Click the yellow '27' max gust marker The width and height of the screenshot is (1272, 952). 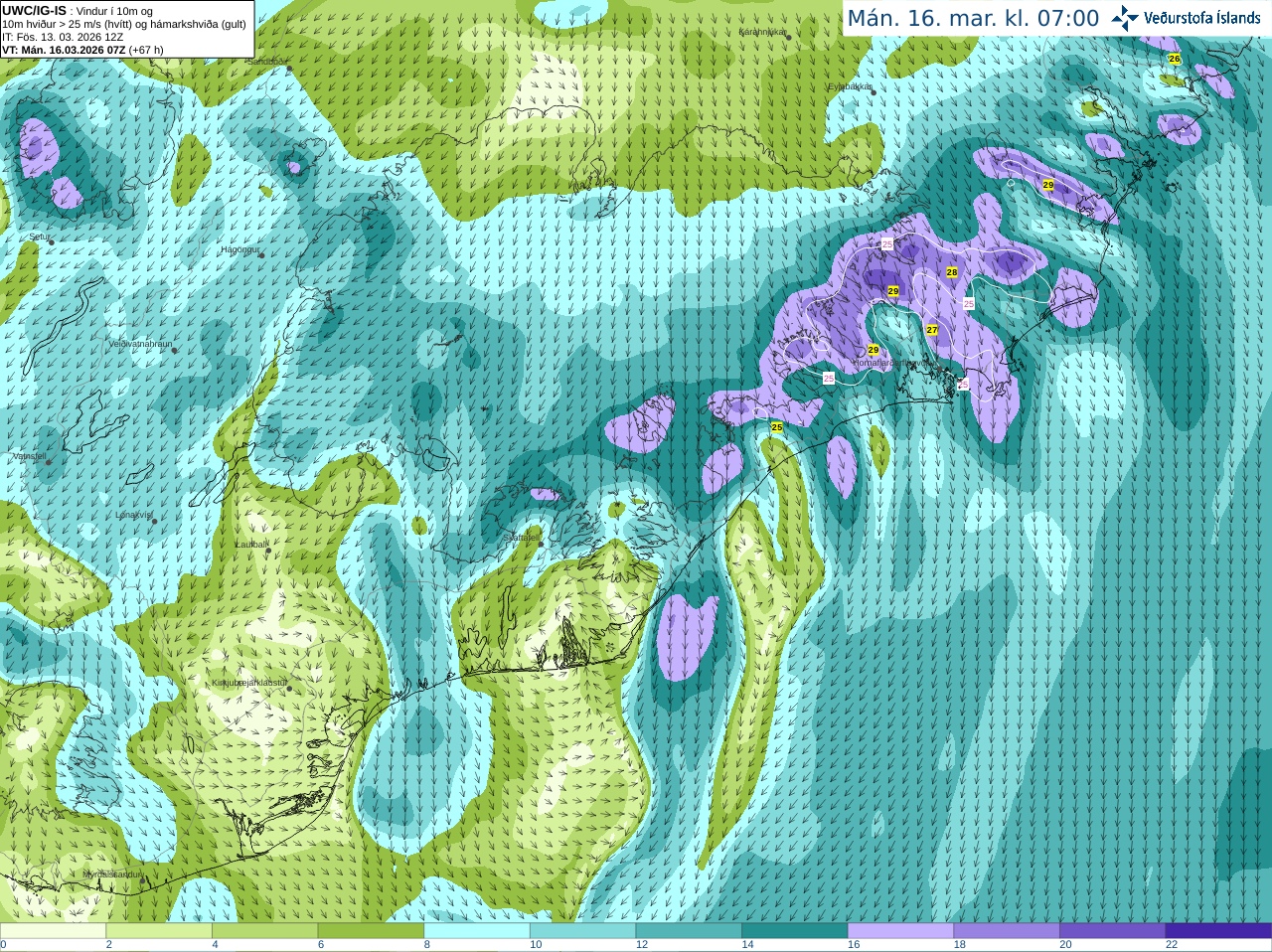[x=932, y=330]
